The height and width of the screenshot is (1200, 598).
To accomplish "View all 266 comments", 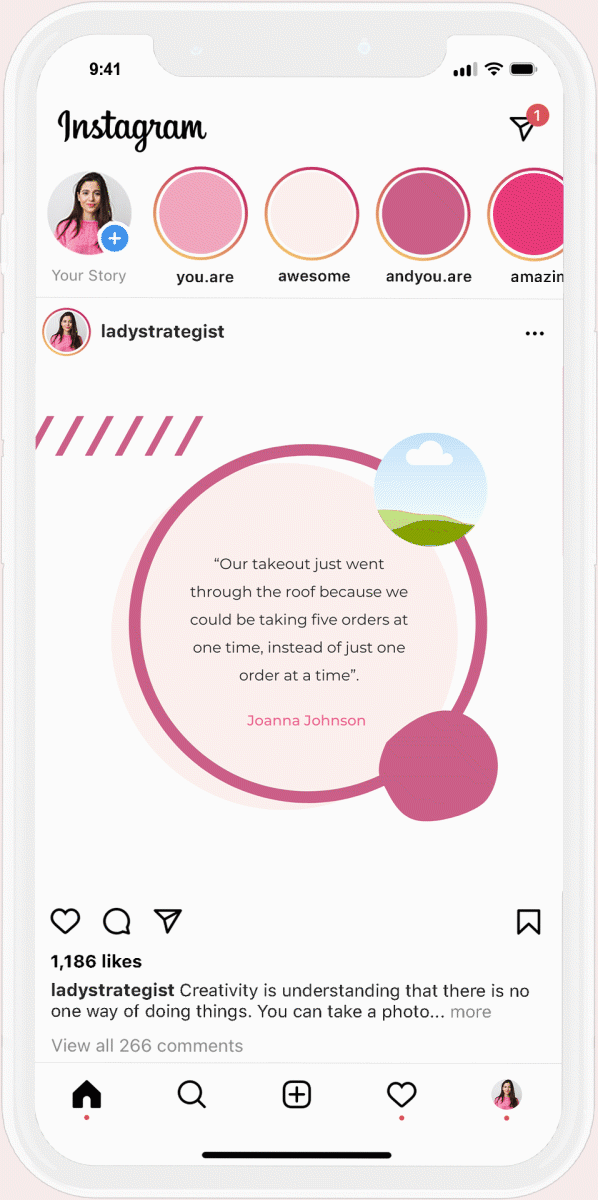I will coord(147,1045).
